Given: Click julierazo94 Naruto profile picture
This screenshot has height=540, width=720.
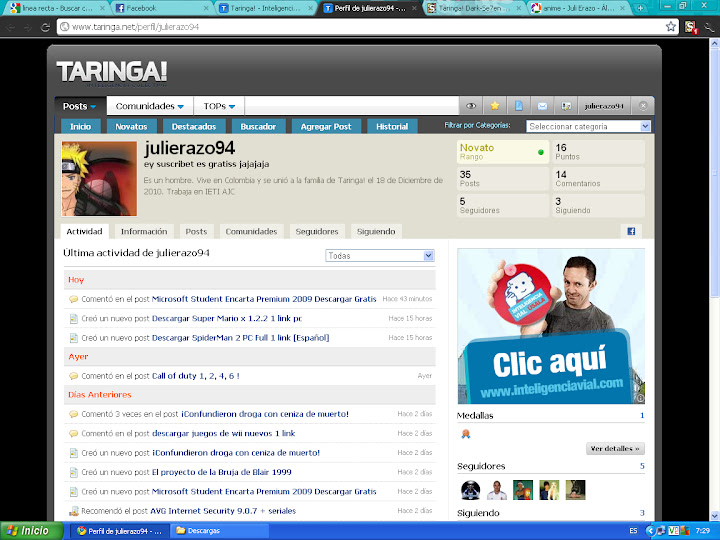Looking at the screenshot, I should click(x=99, y=179).
